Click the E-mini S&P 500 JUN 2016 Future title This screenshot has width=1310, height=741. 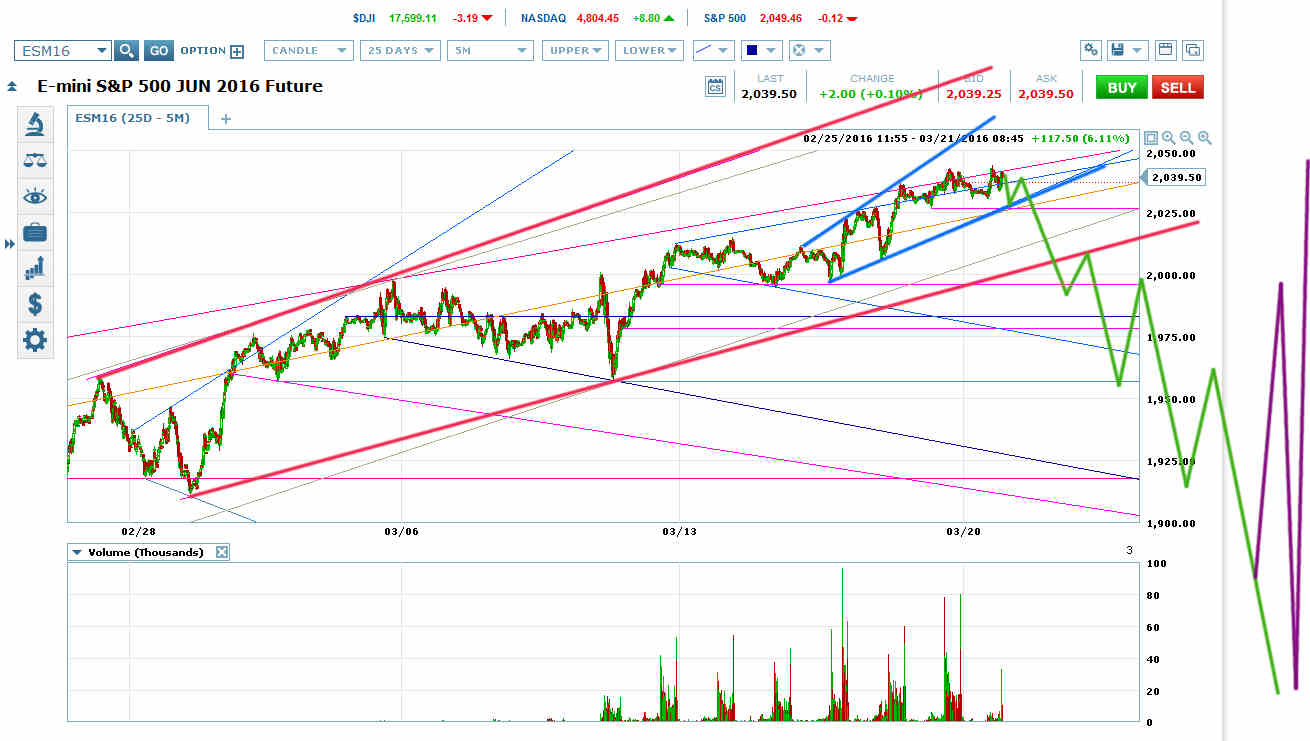[180, 86]
